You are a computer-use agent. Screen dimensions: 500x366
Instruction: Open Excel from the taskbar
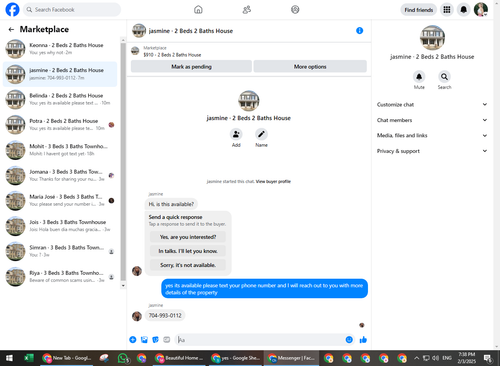29,358
